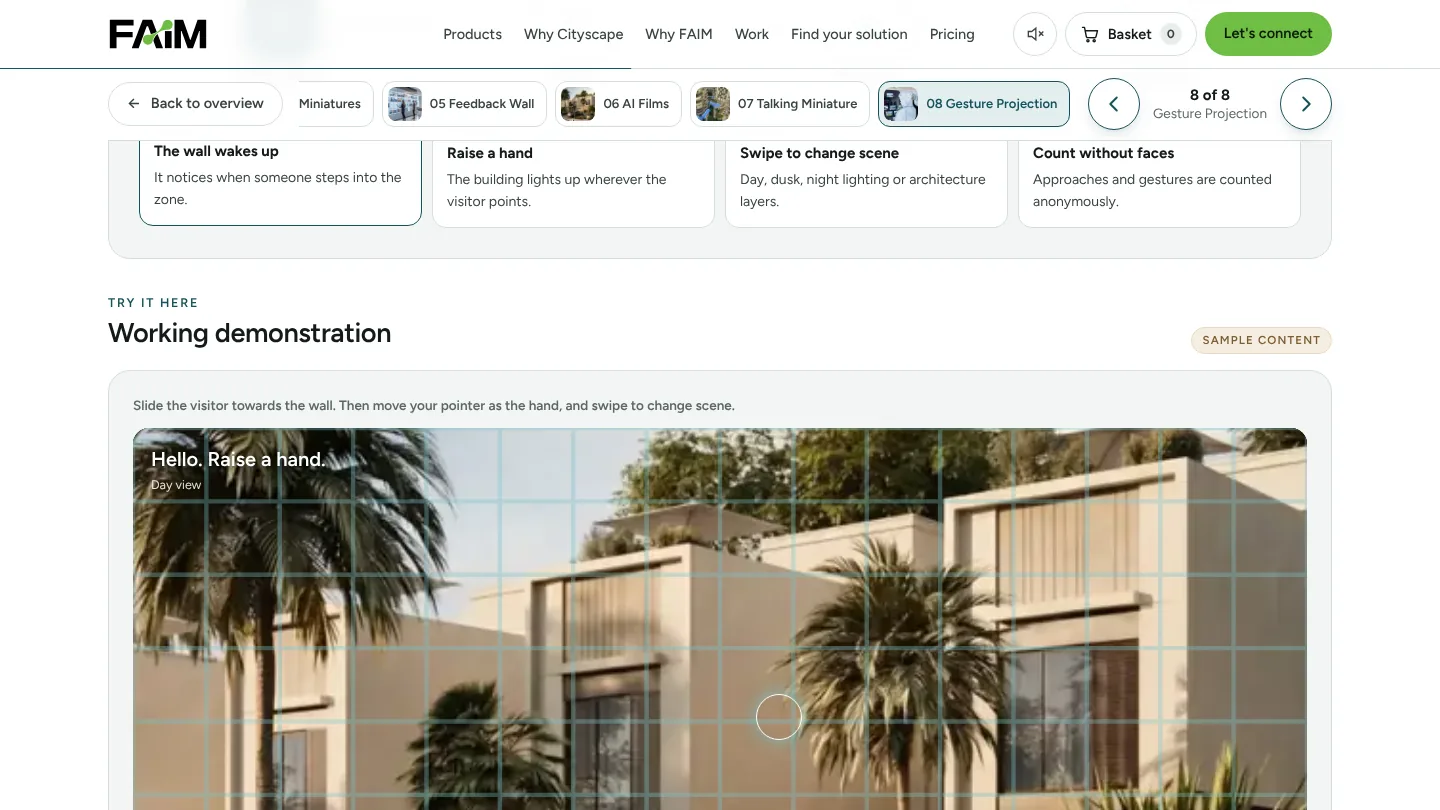This screenshot has width=1440, height=810.
Task: Click the '8 of 8' counter text
Action: pos(1210,95)
